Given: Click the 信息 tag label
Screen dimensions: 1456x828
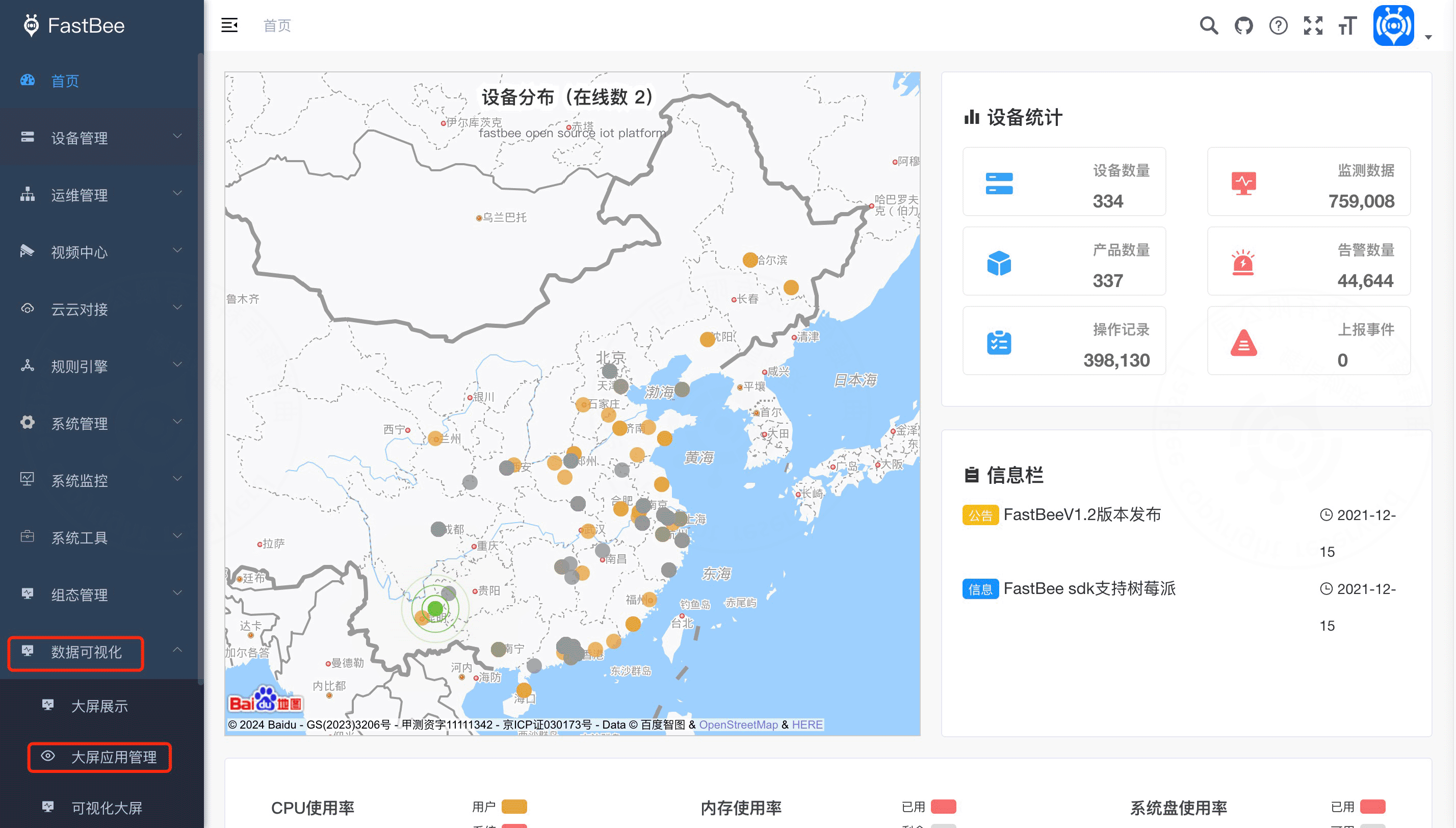Looking at the screenshot, I should [980, 588].
